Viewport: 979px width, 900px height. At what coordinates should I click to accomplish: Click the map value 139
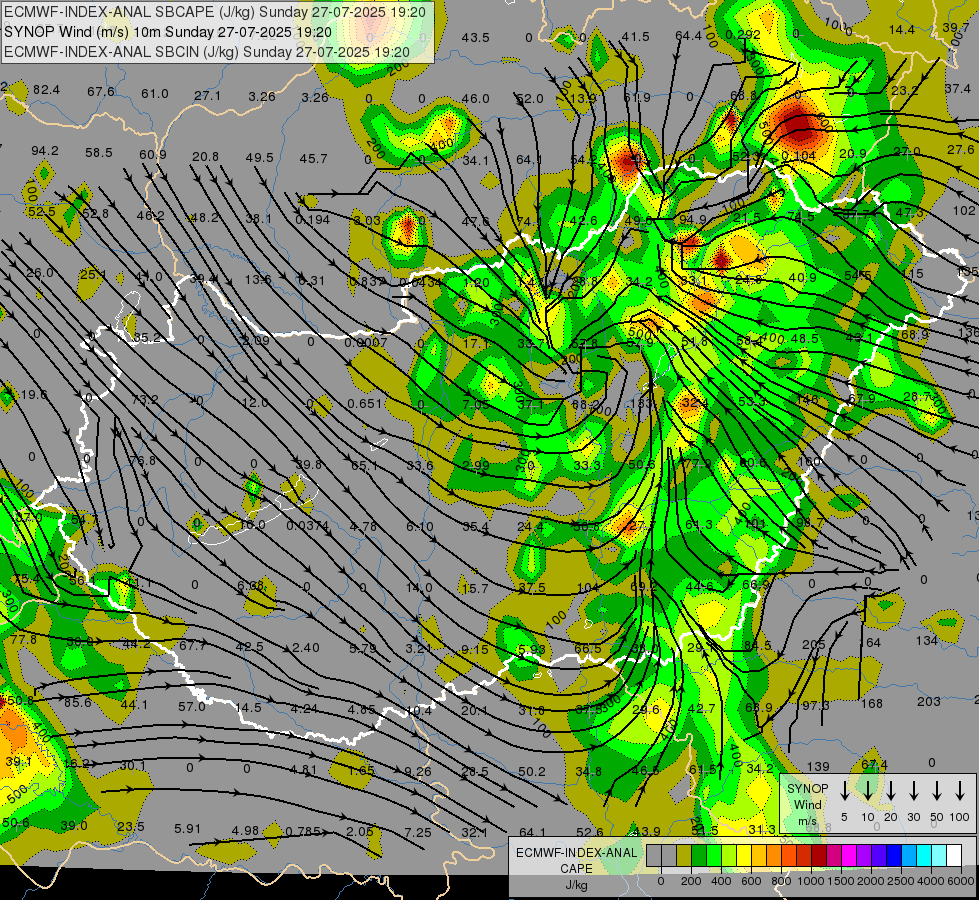click(818, 766)
